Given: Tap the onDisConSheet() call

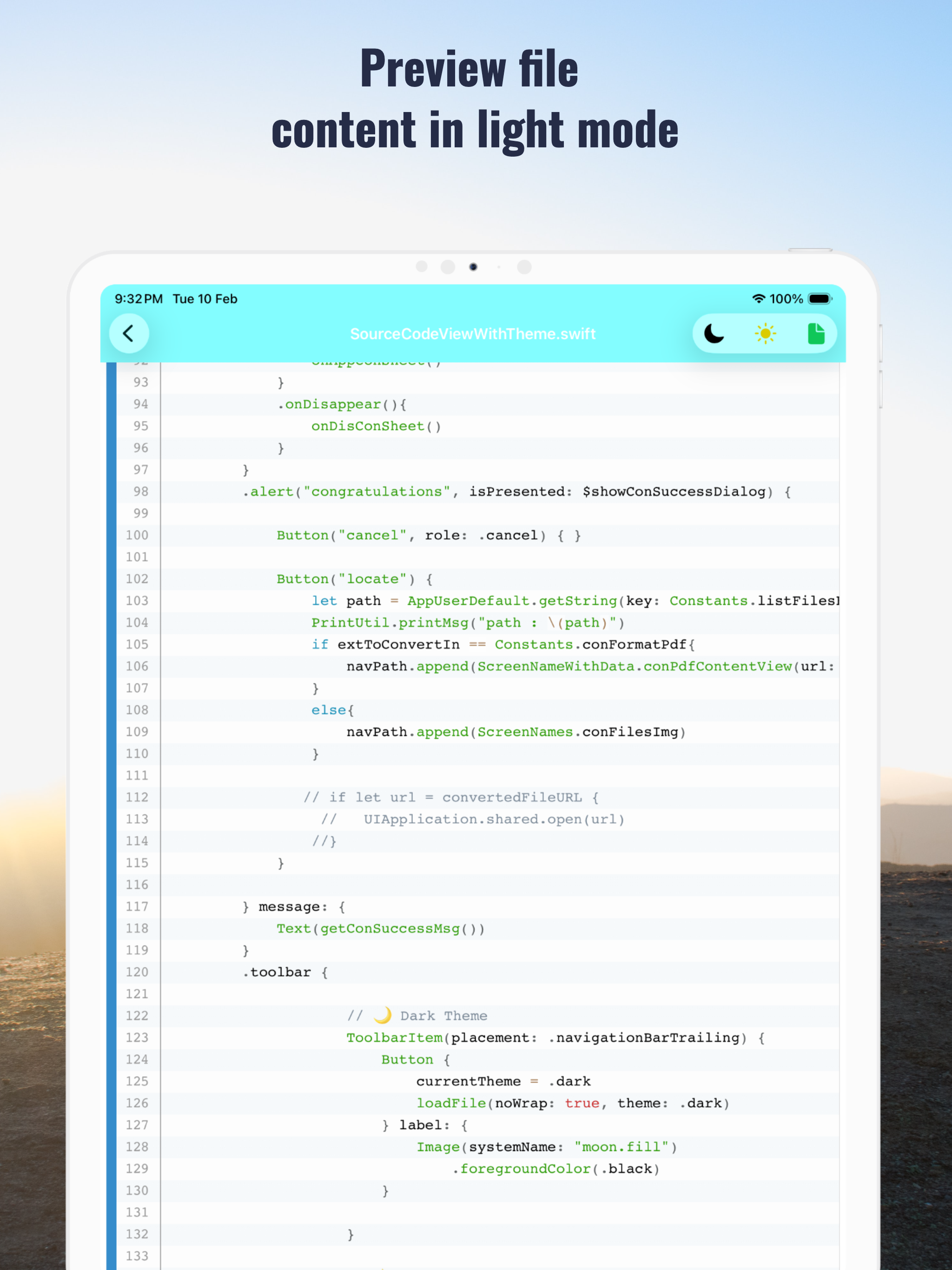Looking at the screenshot, I should tap(376, 426).
